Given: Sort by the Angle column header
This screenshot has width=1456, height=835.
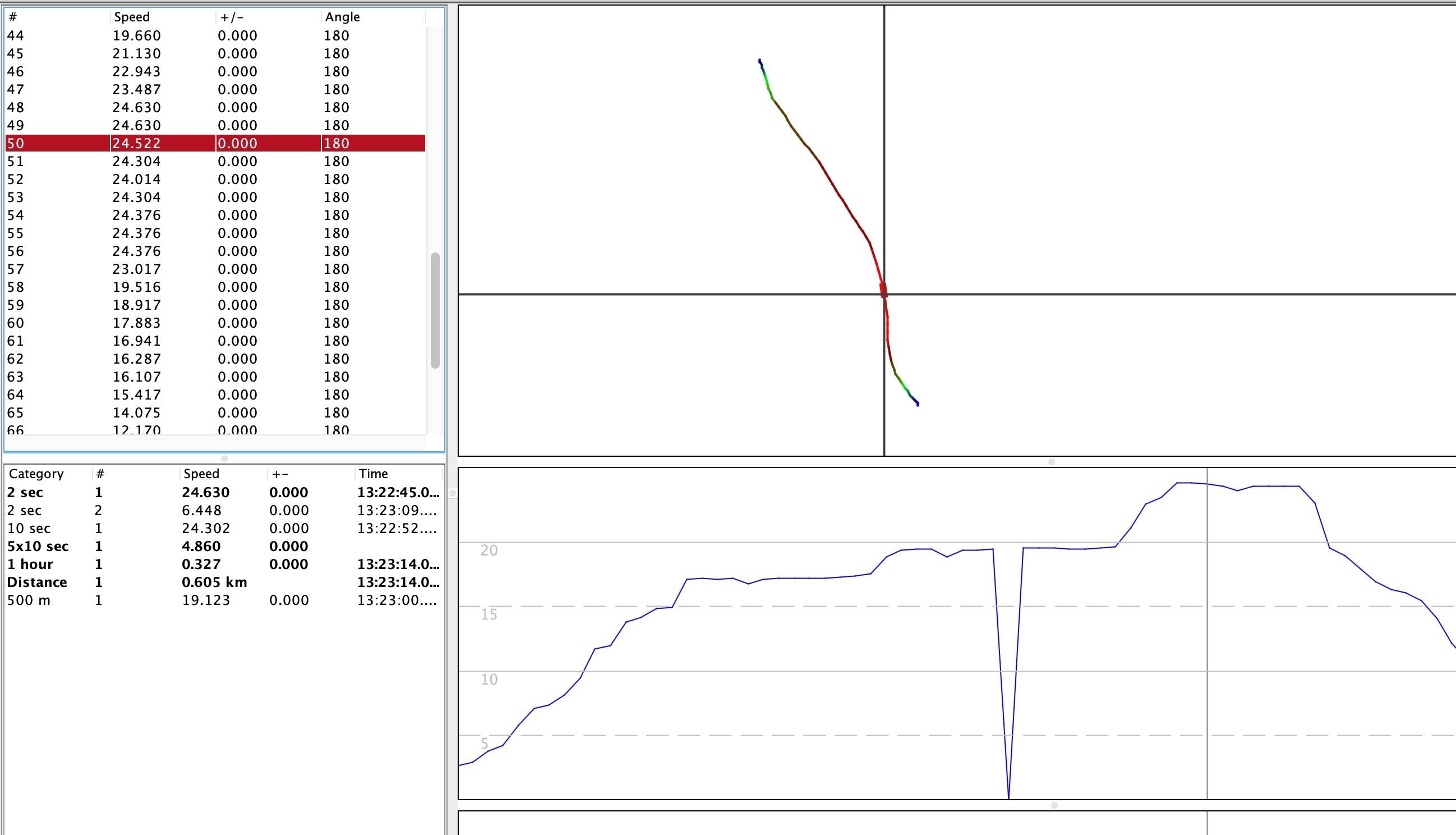Looking at the screenshot, I should pyautogui.click(x=342, y=17).
